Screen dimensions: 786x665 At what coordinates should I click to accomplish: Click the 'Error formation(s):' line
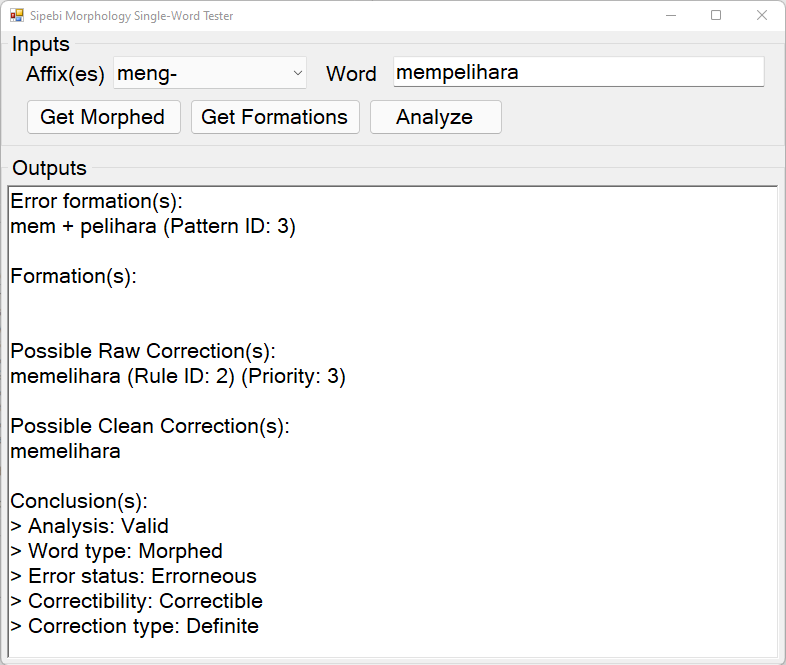tap(97, 201)
